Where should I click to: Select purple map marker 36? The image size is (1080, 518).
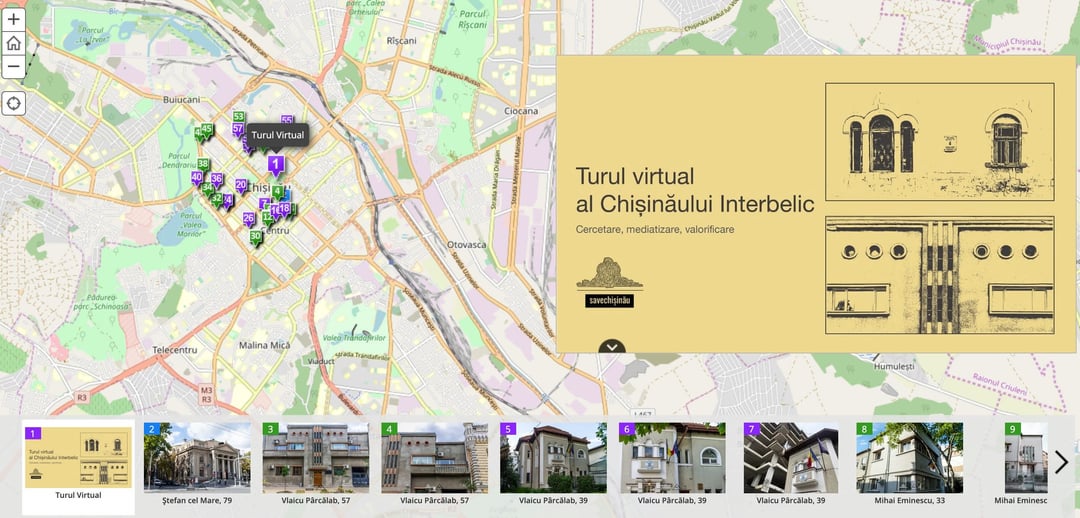click(216, 180)
